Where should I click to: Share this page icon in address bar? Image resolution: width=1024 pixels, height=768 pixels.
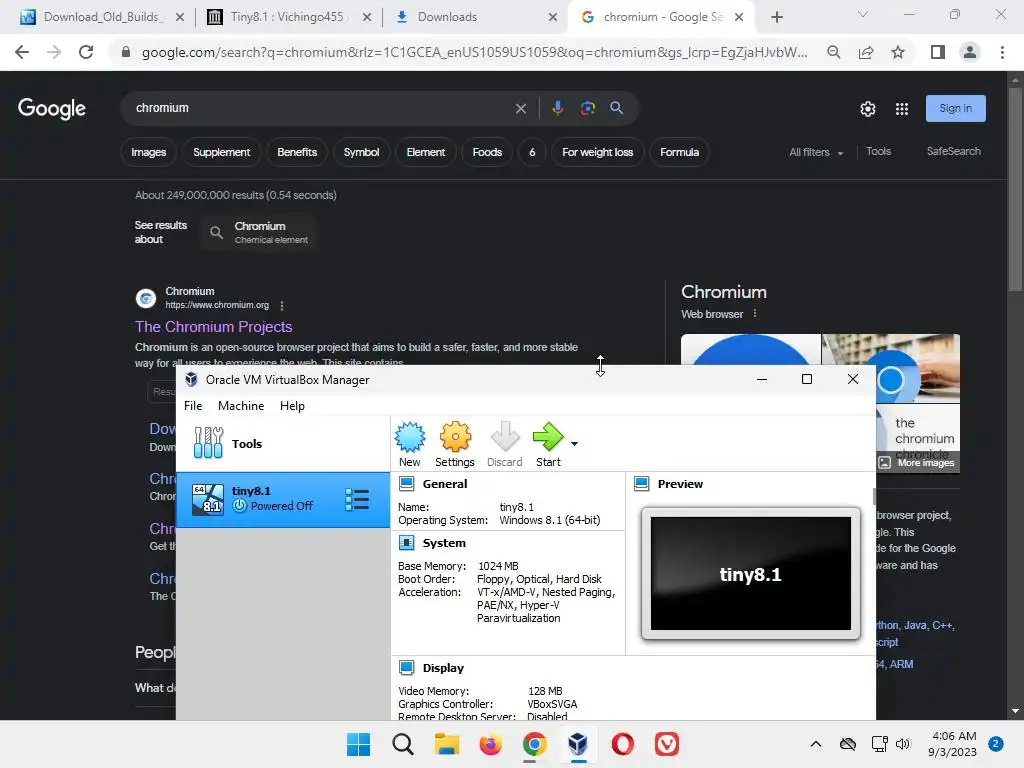click(866, 52)
